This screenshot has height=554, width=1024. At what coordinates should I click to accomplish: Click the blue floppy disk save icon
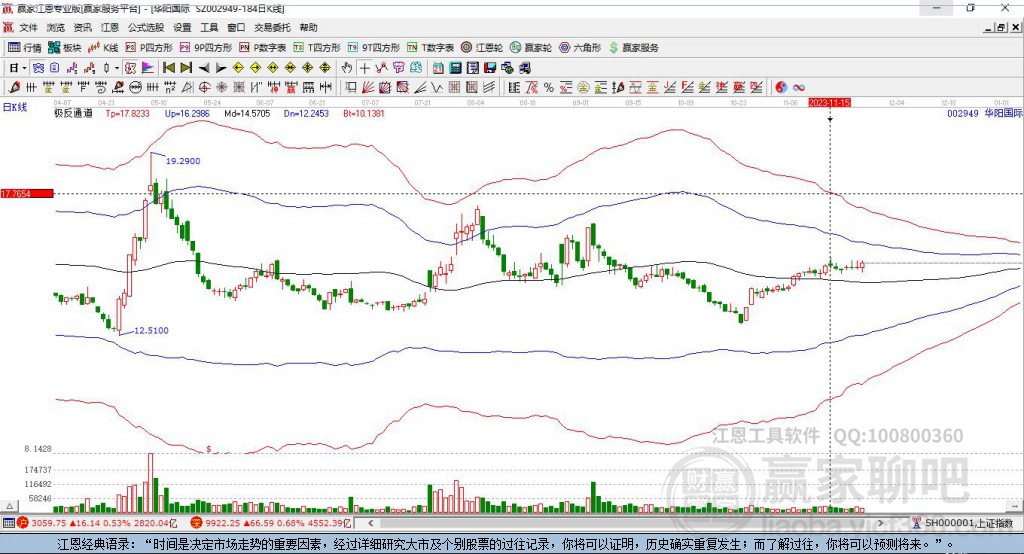coord(490,68)
